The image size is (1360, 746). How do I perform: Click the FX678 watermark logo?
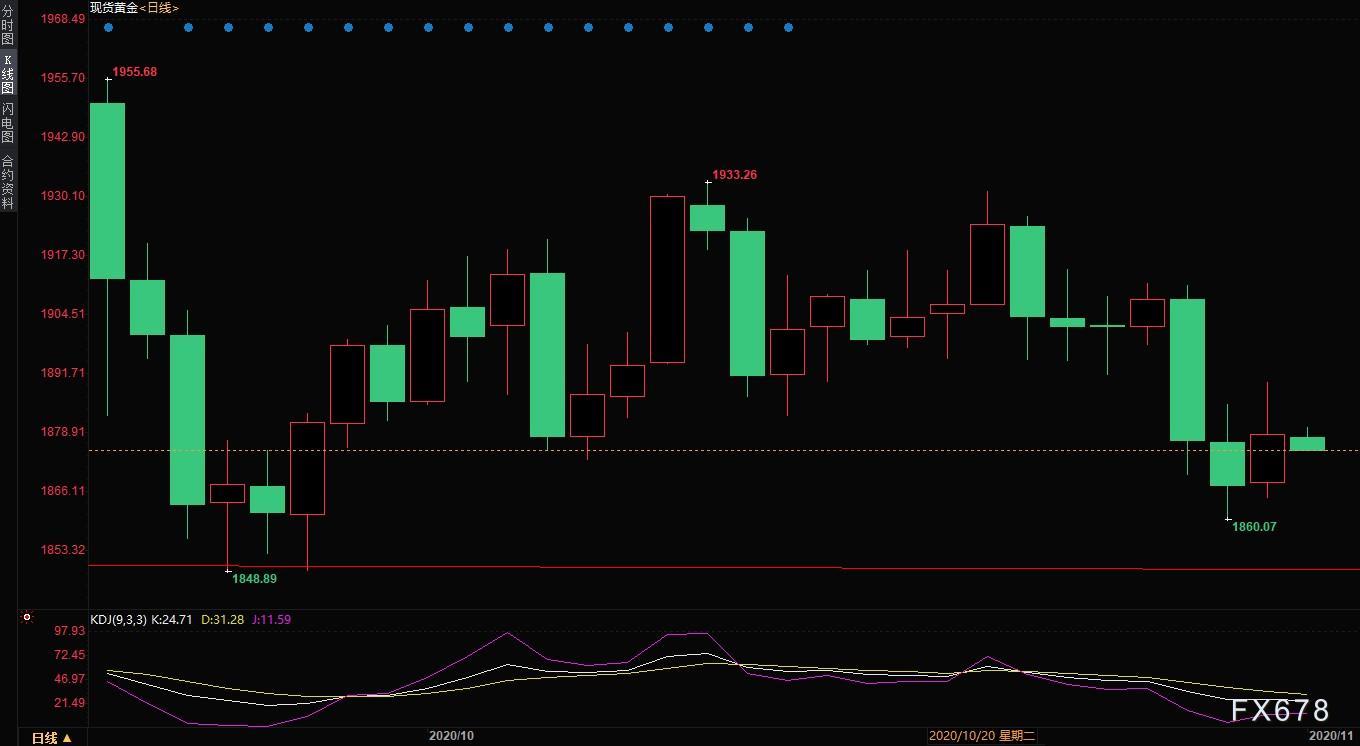pos(1279,710)
